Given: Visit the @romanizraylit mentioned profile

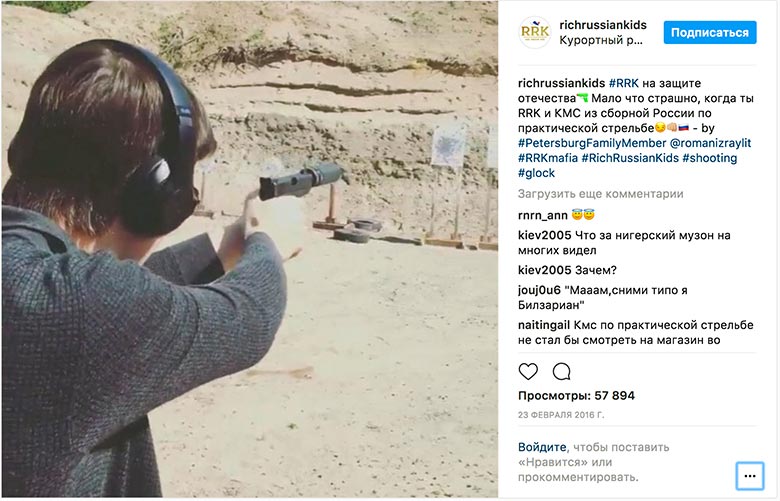Looking at the screenshot, I should (710, 143).
